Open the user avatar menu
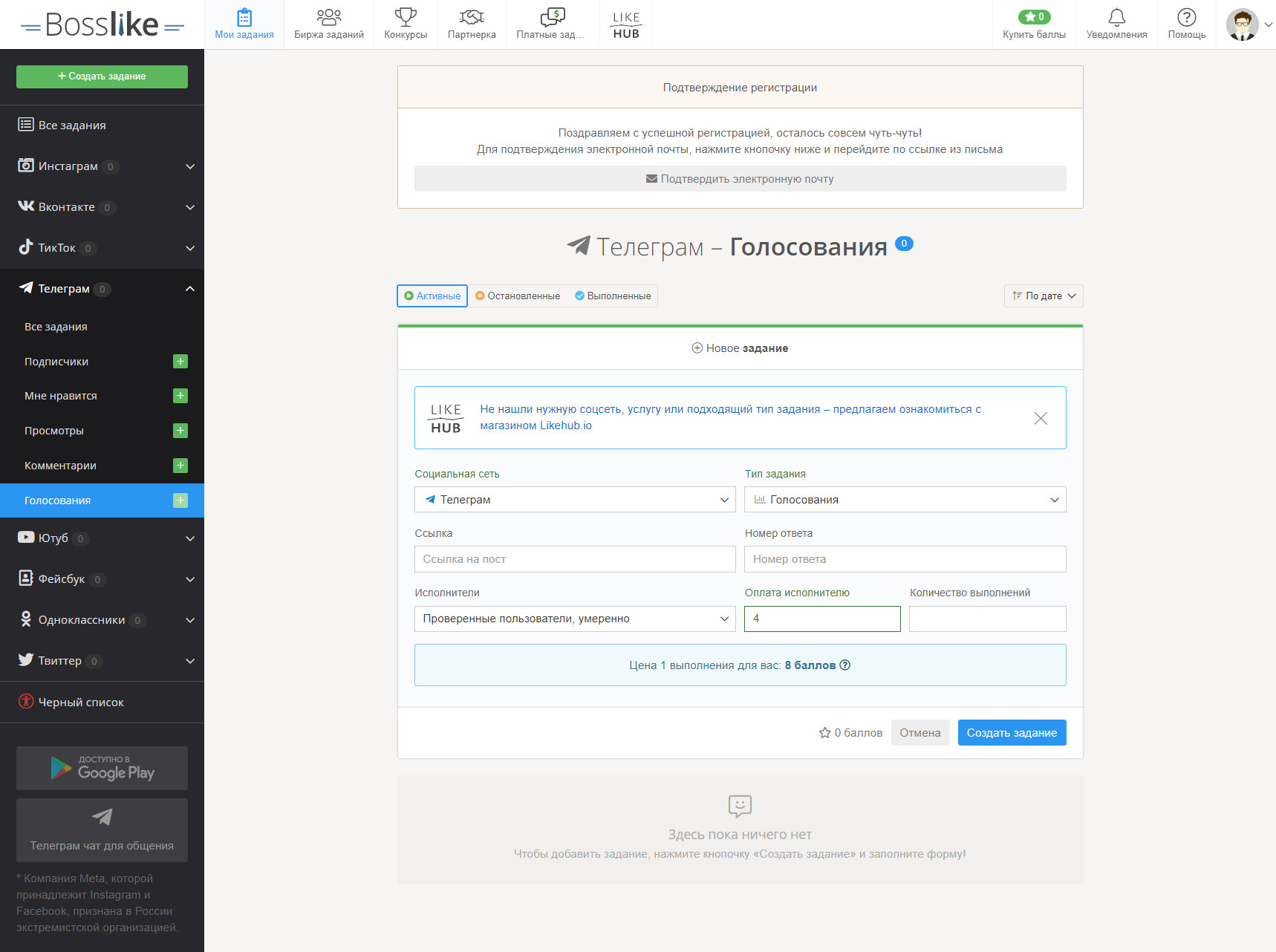 (x=1242, y=25)
